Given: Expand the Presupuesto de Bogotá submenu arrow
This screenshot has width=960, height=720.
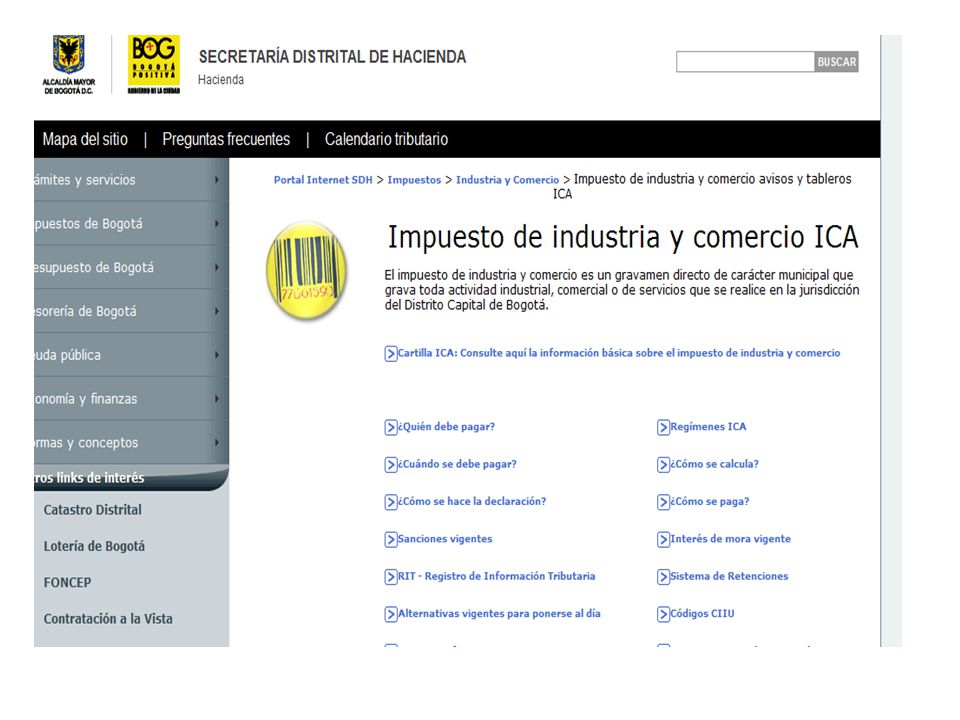Looking at the screenshot, I should (217, 268).
